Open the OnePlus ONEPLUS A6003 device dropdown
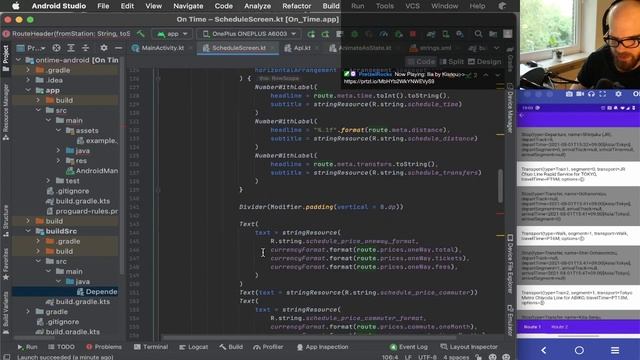 click(x=249, y=34)
